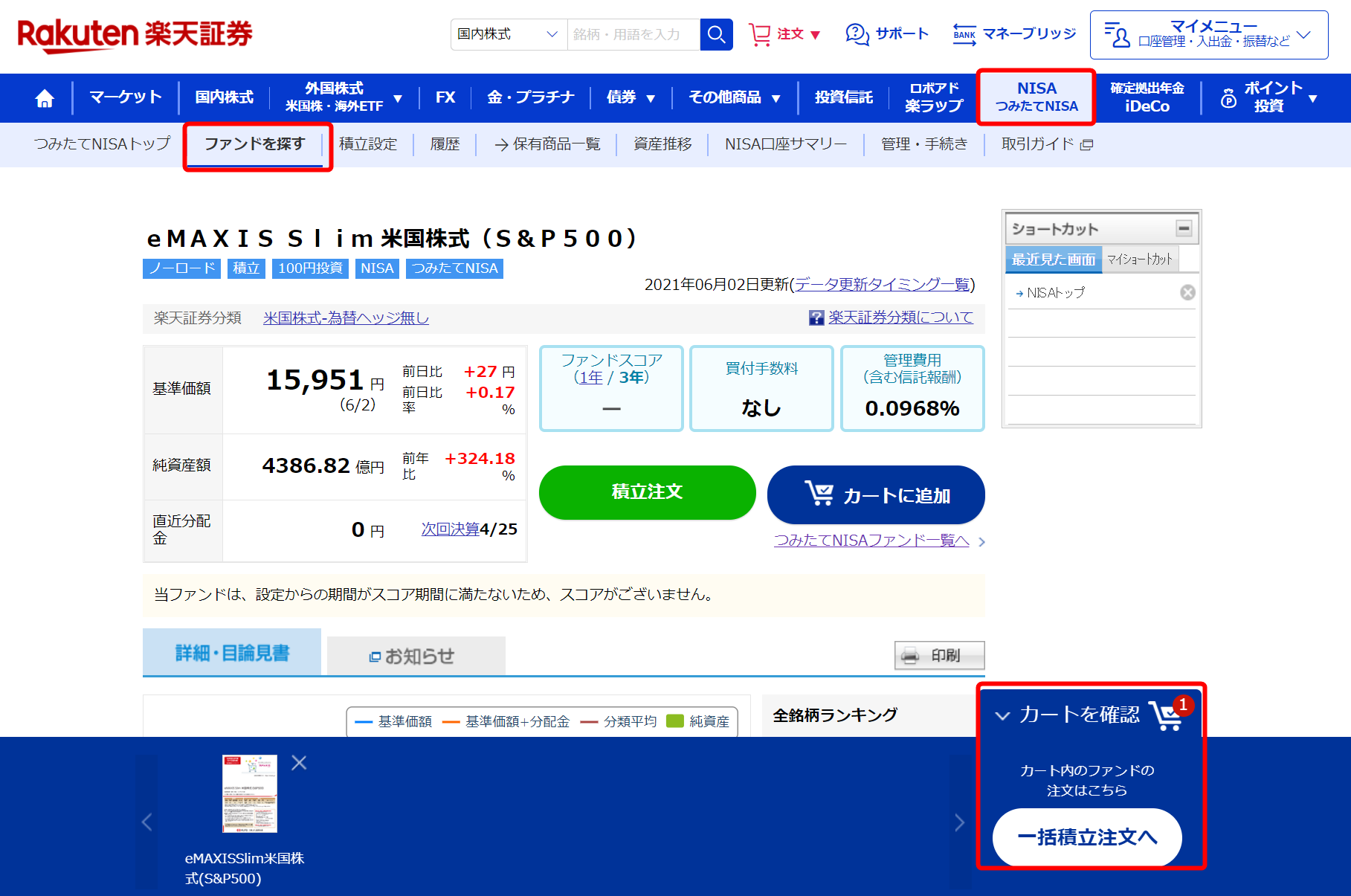Close the eMAXIS fund thumbnail with X

click(299, 762)
